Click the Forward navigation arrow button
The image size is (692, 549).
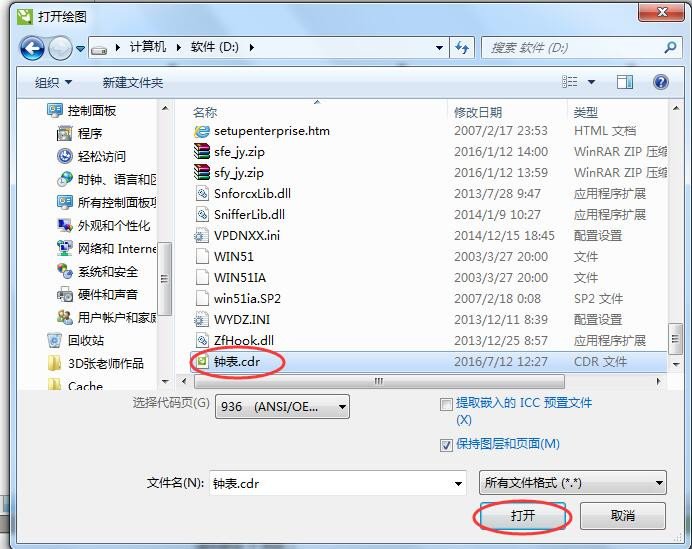coord(60,48)
